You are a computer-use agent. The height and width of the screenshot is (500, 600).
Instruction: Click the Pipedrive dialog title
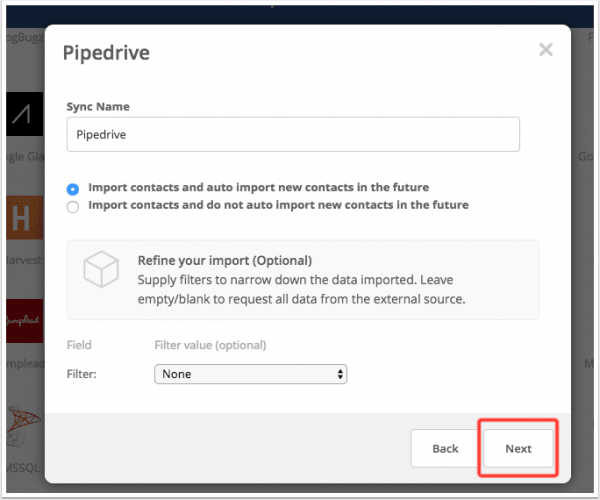pyautogui.click(x=106, y=53)
